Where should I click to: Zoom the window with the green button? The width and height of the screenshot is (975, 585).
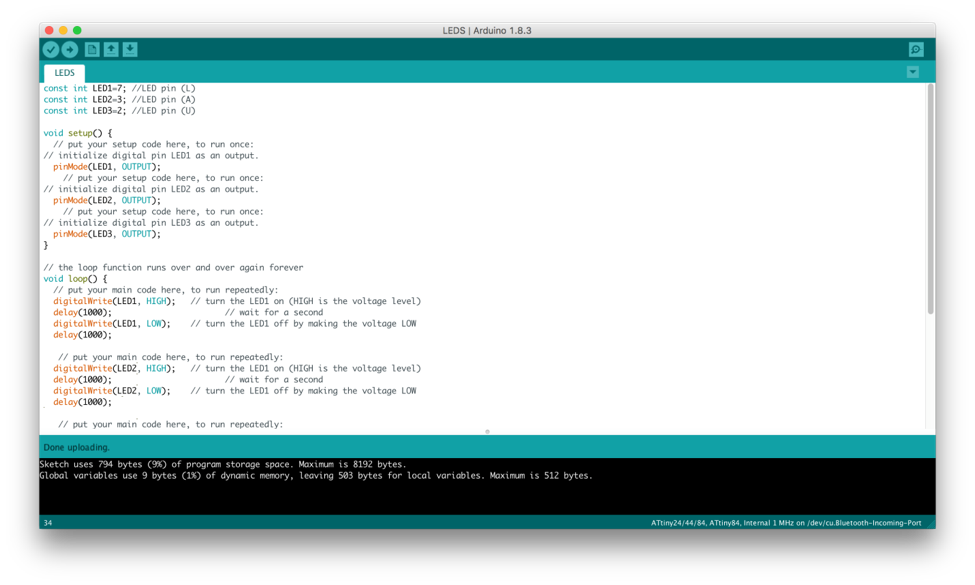[77, 30]
